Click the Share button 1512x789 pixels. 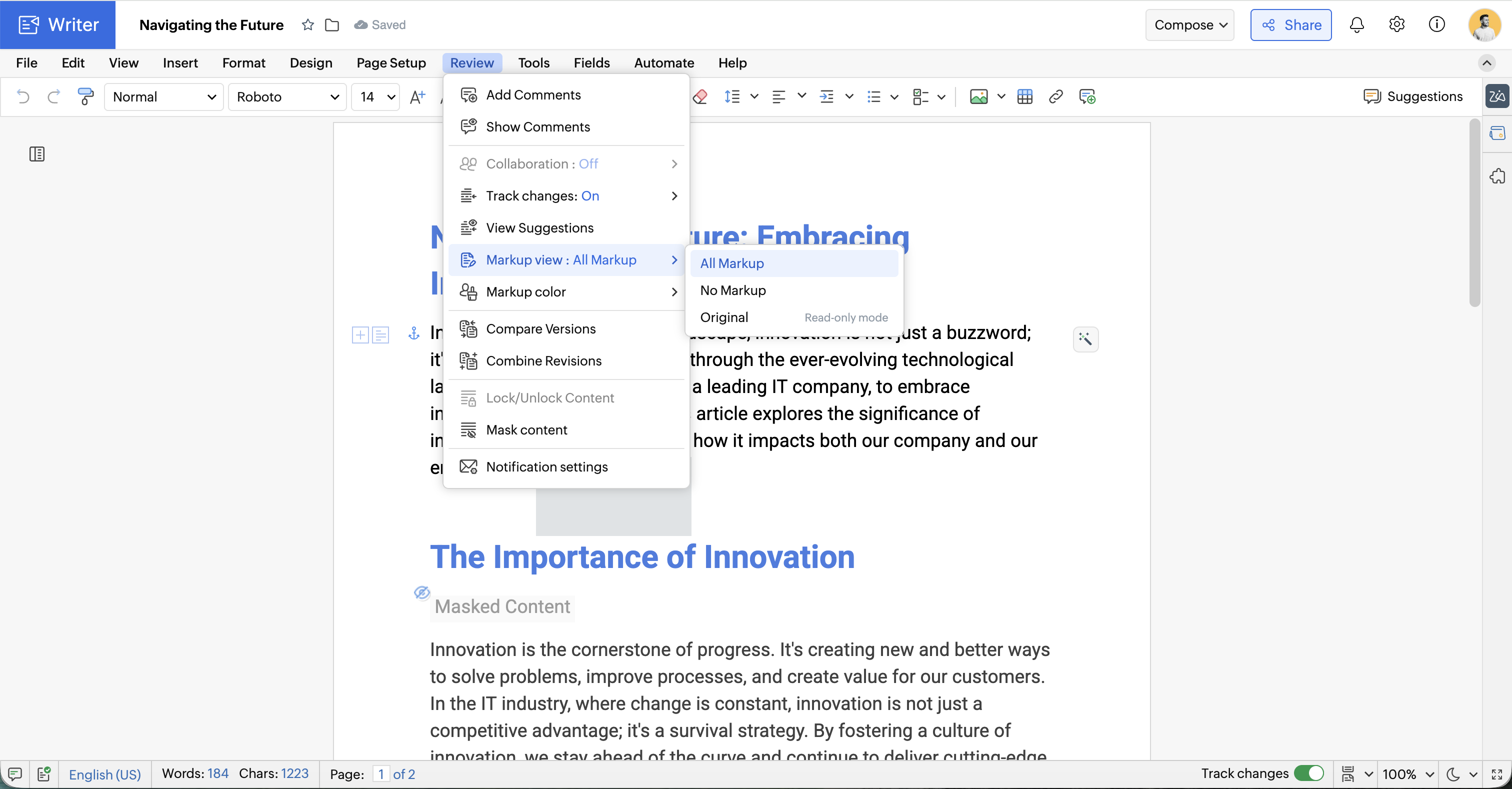tap(1290, 24)
